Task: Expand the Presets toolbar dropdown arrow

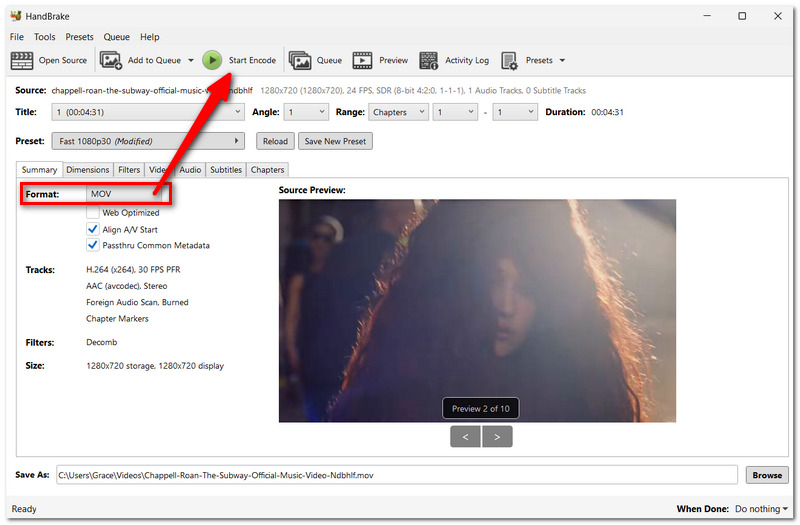Action: pyautogui.click(x=562, y=60)
